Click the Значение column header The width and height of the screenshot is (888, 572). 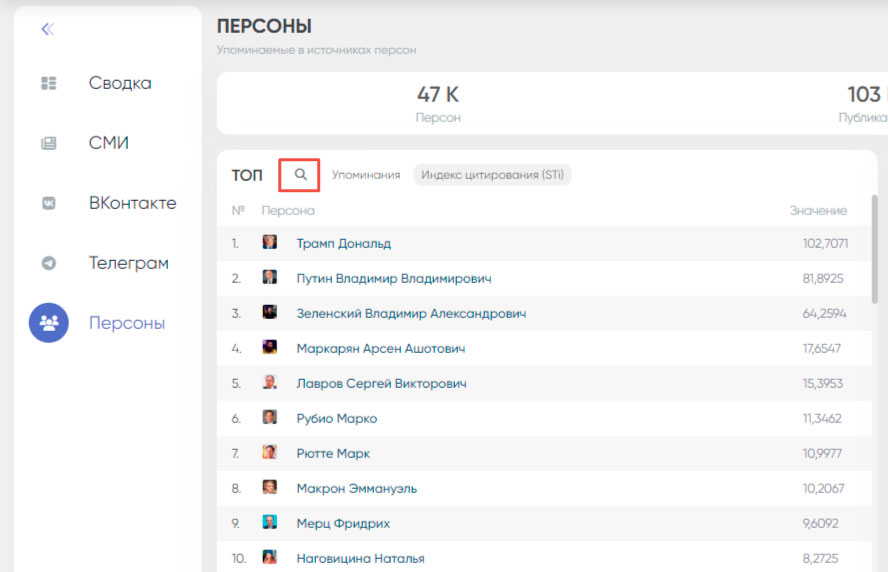pos(817,211)
